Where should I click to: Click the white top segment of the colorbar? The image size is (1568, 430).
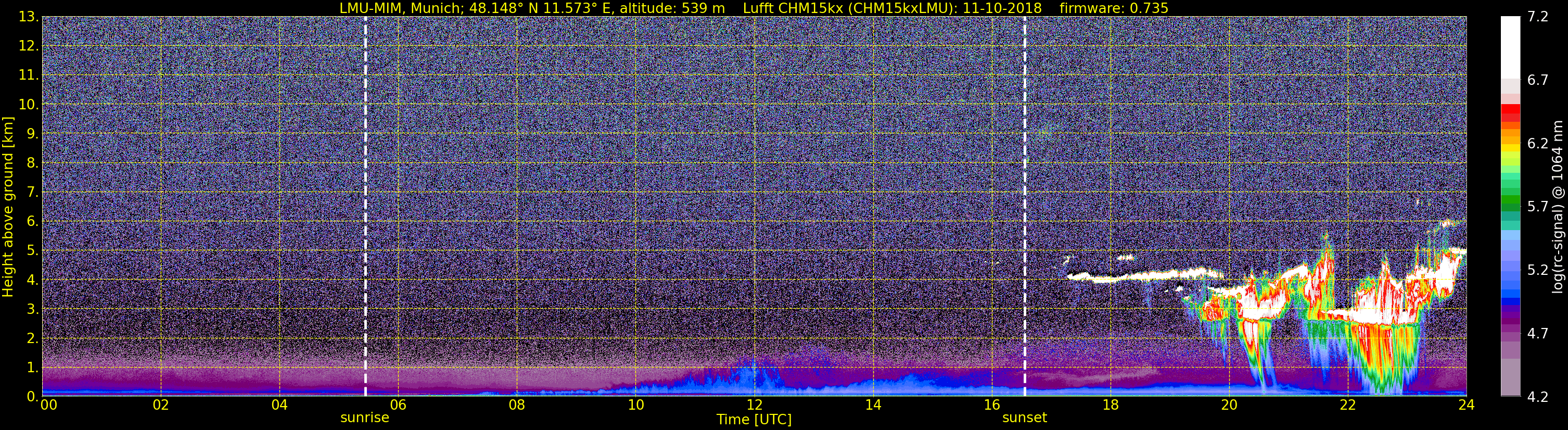pyautogui.click(x=1510, y=47)
